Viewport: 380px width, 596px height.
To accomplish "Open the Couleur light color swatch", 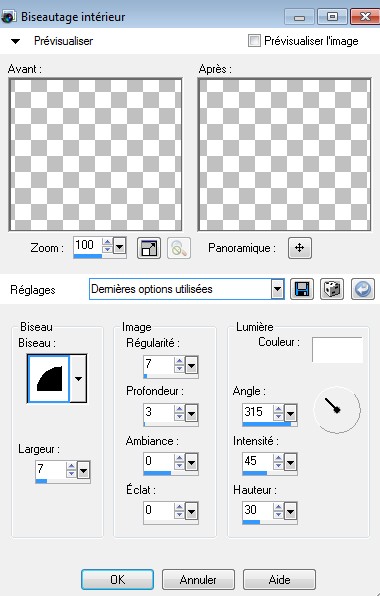I will [x=337, y=350].
